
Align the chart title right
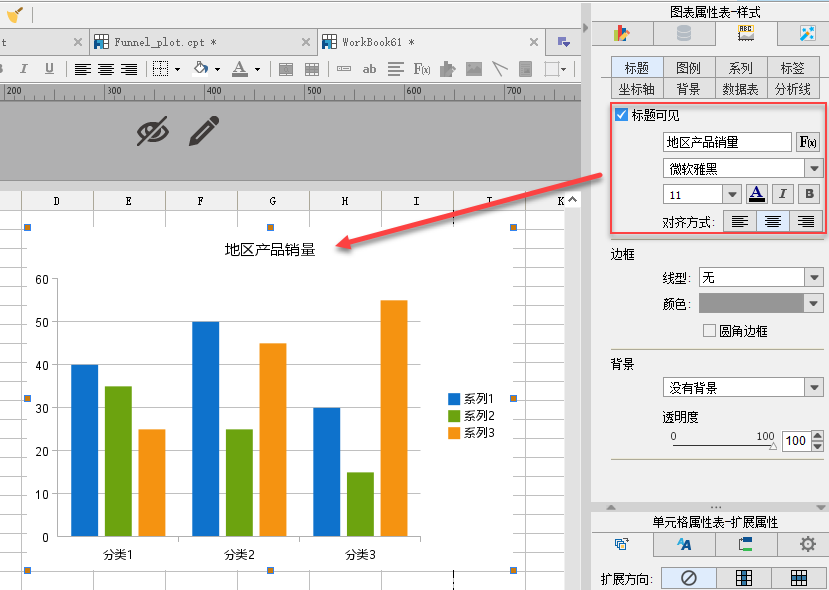[806, 222]
